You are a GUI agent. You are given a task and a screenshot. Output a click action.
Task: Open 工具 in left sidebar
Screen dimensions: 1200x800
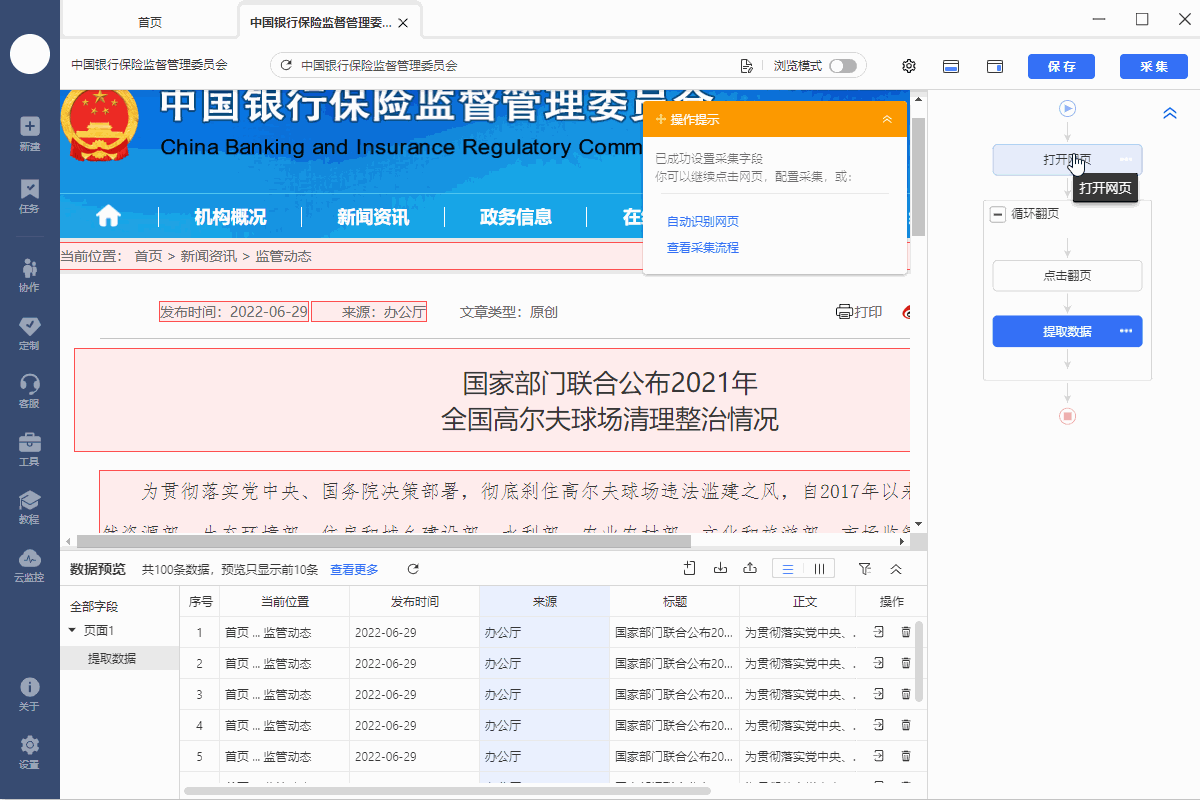tap(29, 449)
